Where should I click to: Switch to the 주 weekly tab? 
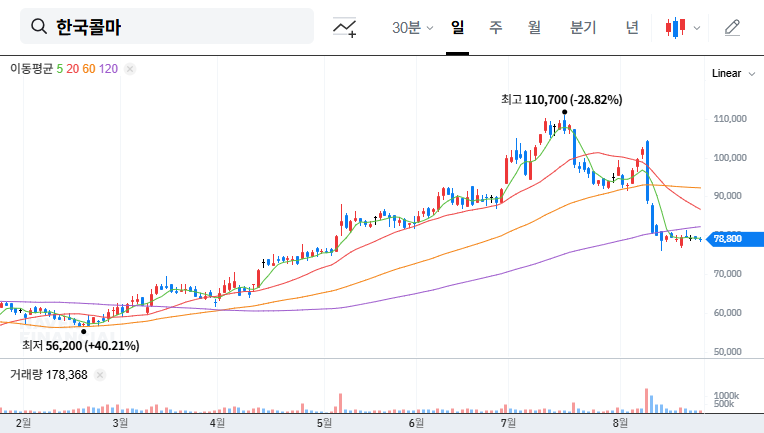click(x=496, y=27)
